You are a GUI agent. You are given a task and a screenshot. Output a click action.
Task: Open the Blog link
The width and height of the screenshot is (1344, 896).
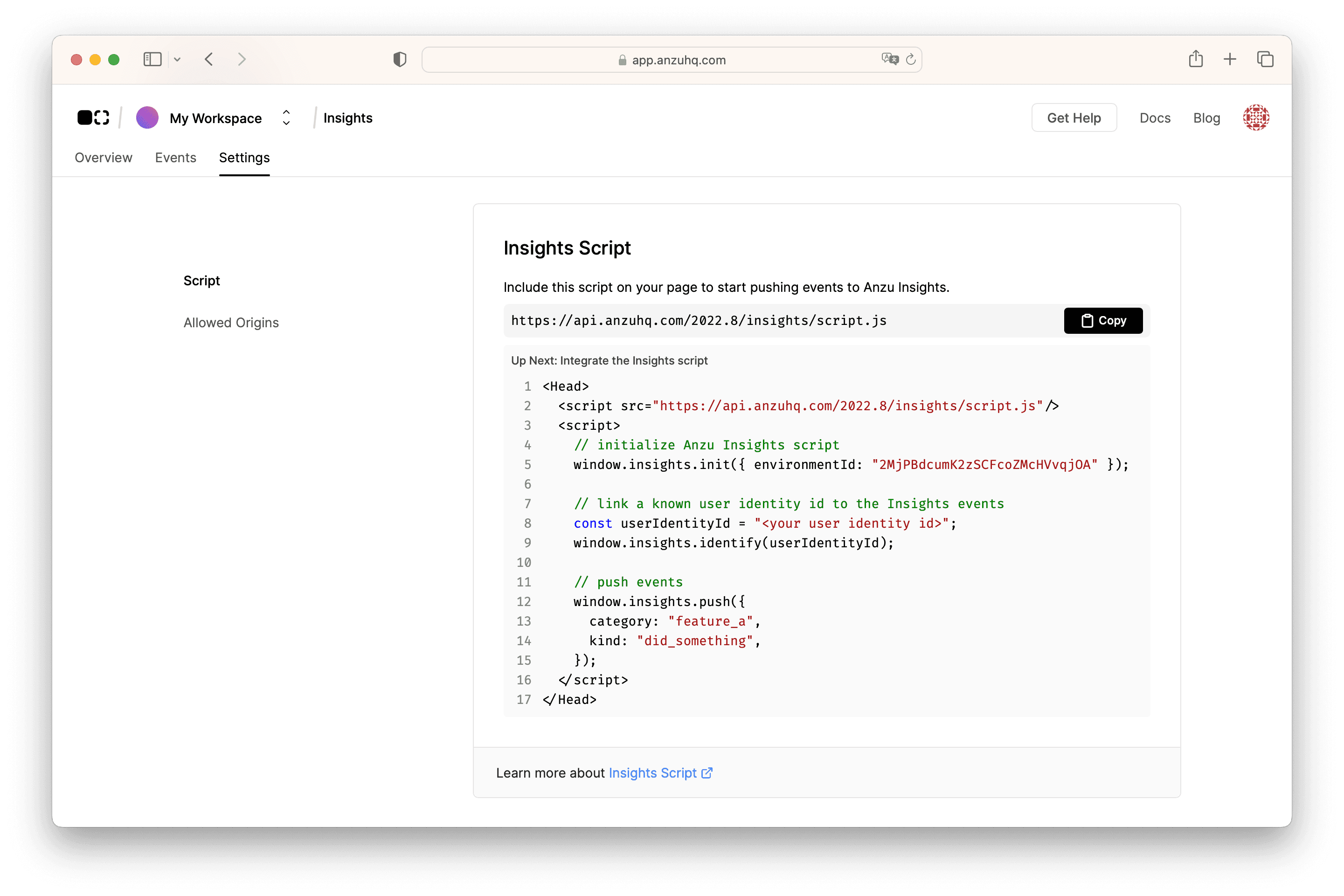pos(1206,118)
